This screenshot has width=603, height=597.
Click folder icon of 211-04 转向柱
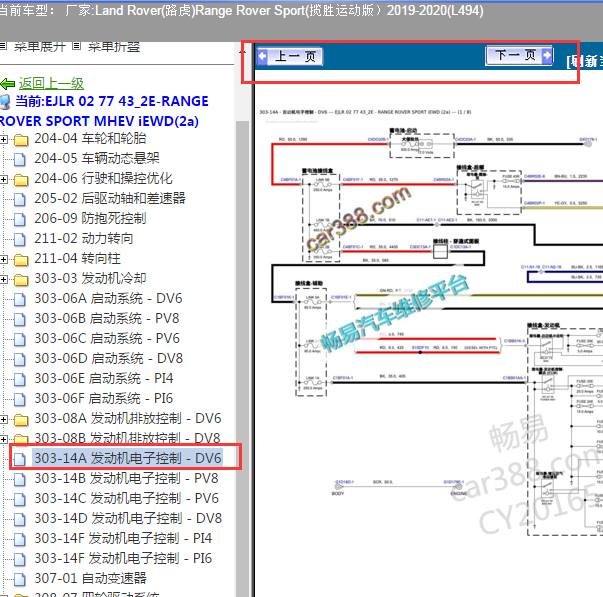tap(21, 260)
